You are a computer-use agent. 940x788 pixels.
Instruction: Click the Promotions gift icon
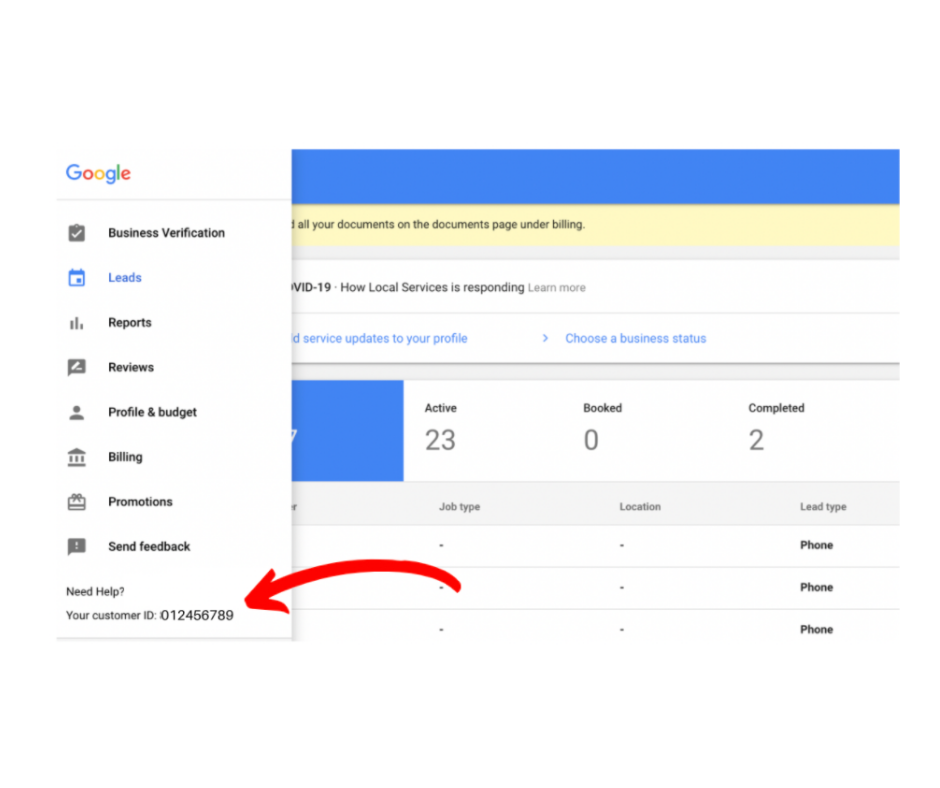[x=77, y=502]
